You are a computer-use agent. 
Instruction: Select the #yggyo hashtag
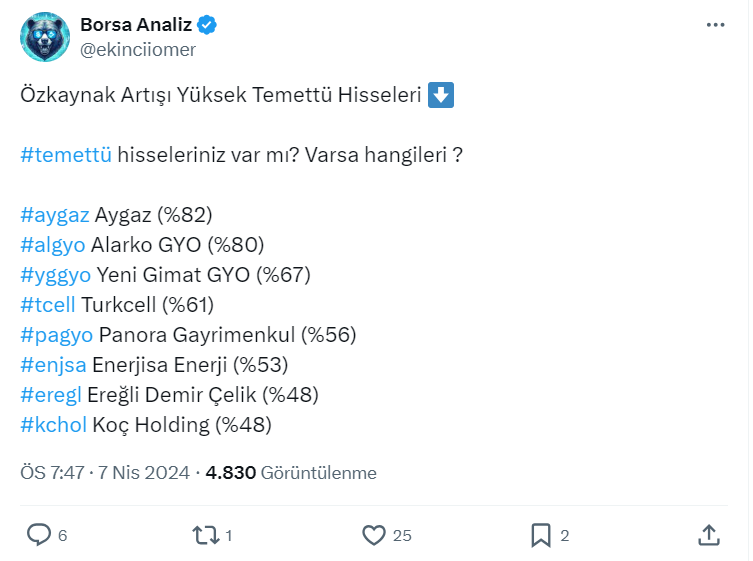[56, 275]
